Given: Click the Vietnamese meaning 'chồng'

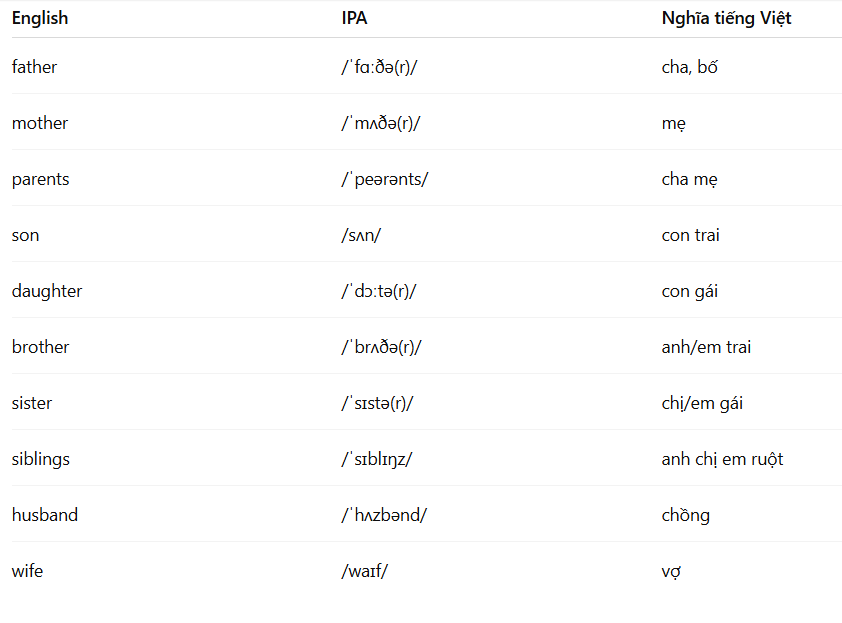Looking at the screenshot, I should tap(686, 515).
